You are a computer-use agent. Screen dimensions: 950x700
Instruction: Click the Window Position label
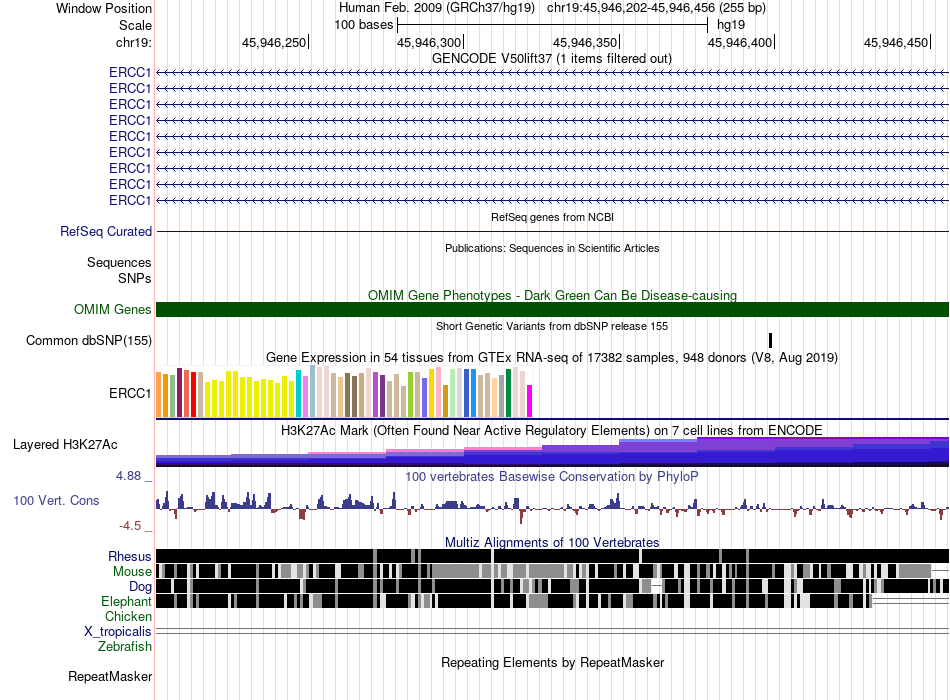tap(104, 8)
